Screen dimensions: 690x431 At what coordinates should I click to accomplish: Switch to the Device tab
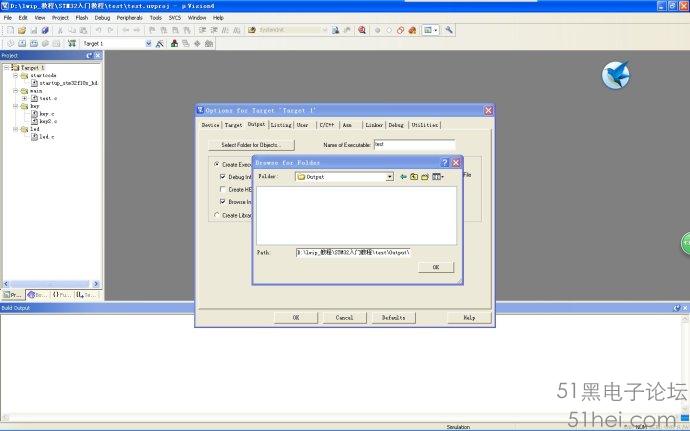pyautogui.click(x=210, y=125)
